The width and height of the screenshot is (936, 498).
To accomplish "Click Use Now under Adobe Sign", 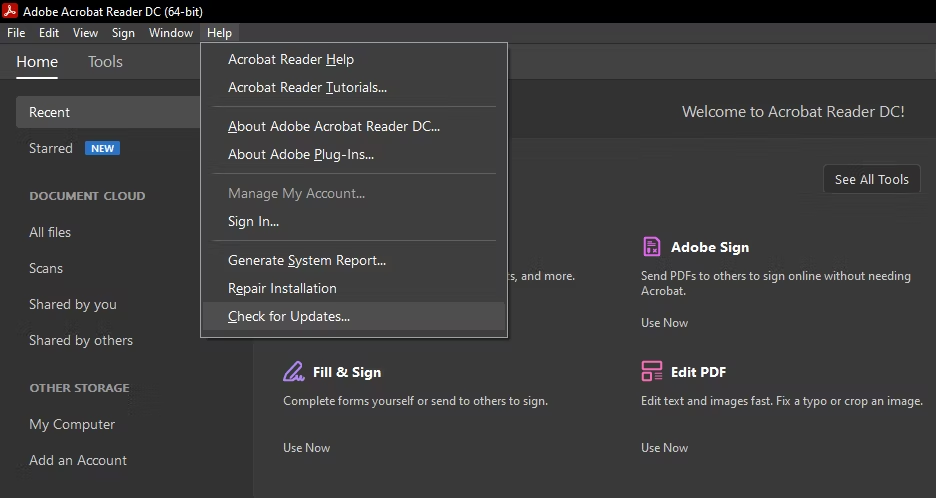I will (665, 323).
